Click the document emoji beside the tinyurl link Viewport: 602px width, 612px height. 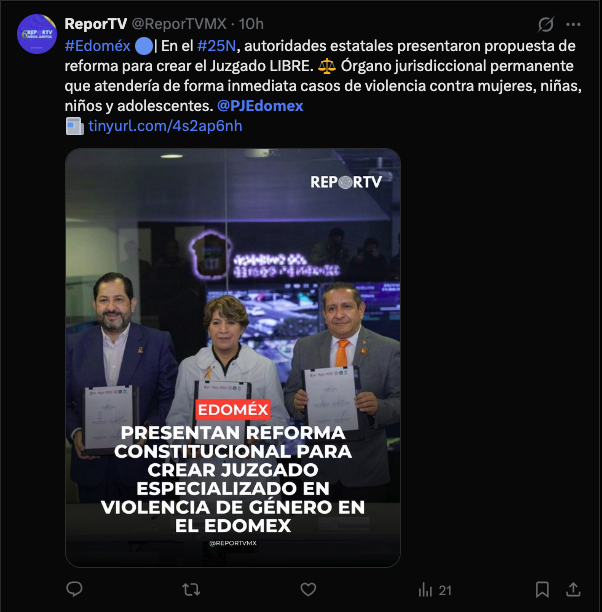click(x=75, y=126)
